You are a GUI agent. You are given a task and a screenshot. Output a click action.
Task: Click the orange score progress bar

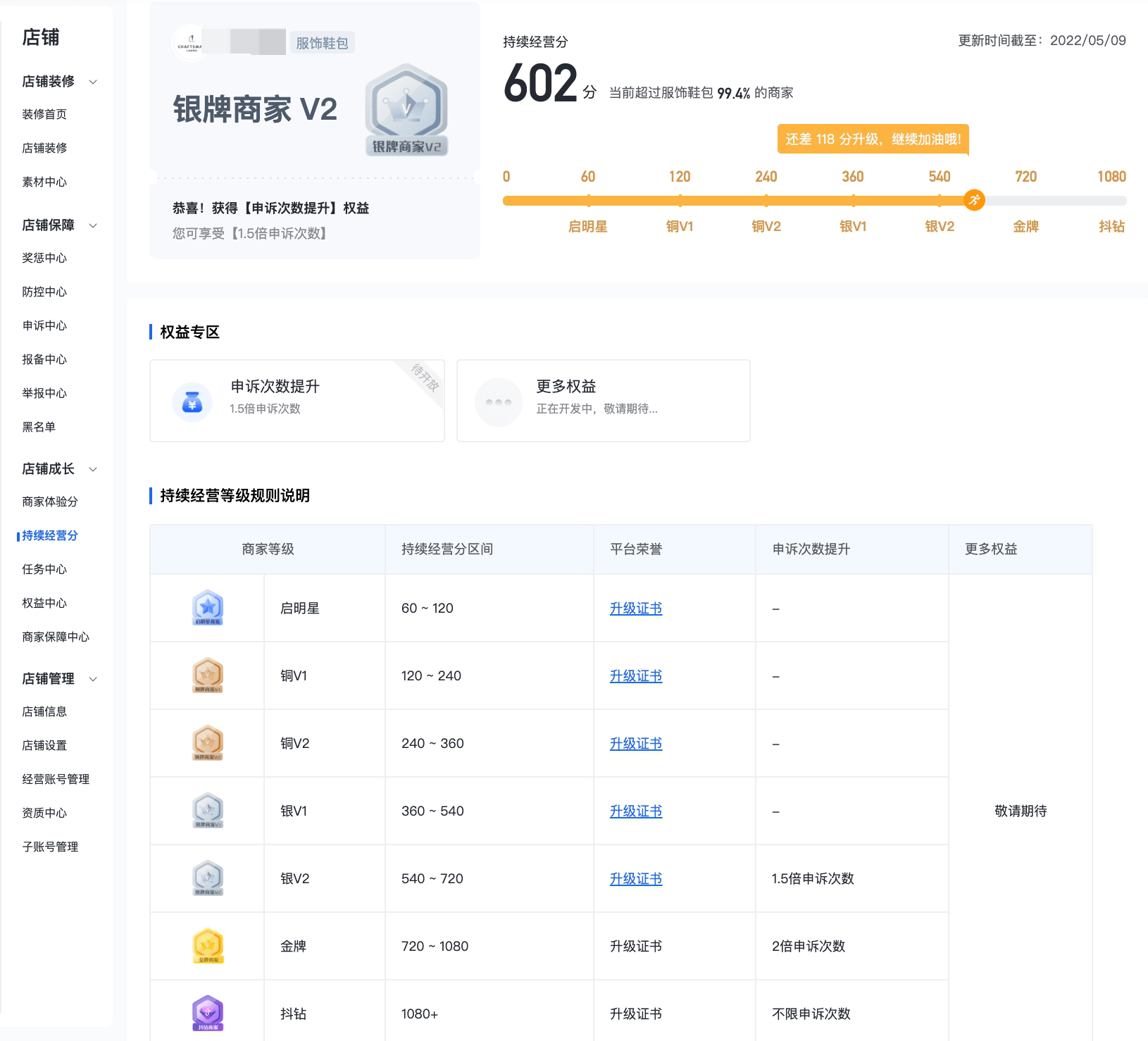[740, 200]
